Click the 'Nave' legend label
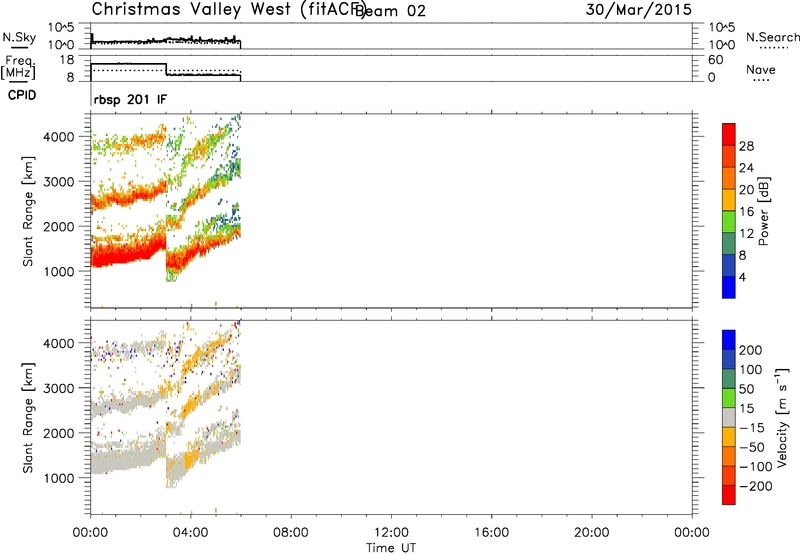800x554 pixels. 761,69
